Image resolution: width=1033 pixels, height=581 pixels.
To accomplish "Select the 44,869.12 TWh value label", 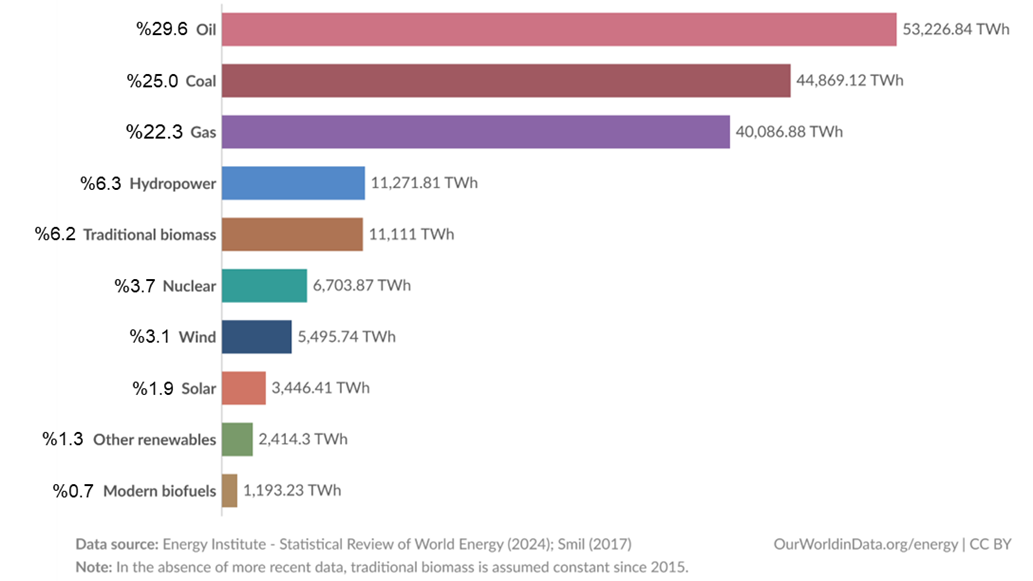I will (849, 81).
